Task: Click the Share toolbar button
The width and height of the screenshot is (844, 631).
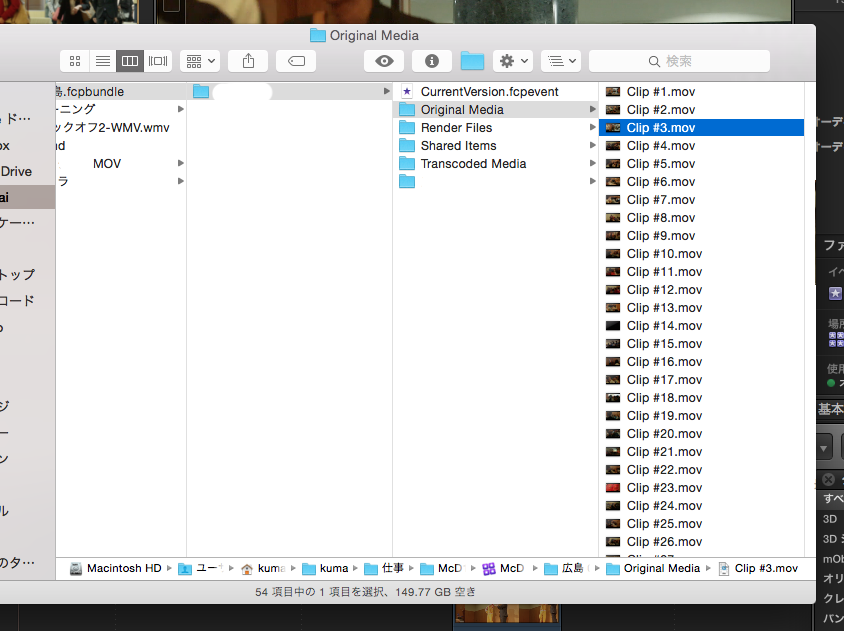Action: pyautogui.click(x=248, y=61)
